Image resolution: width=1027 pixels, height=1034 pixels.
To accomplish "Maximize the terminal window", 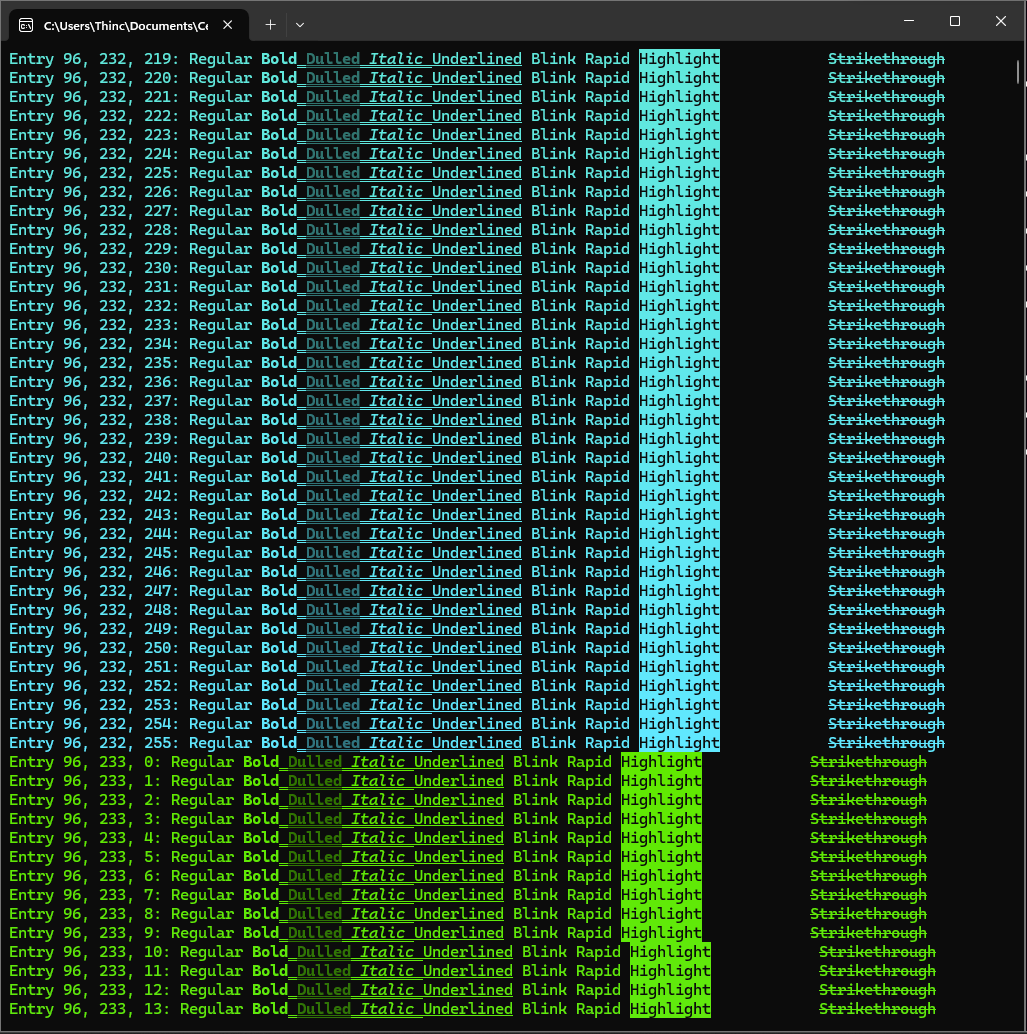I will [955, 21].
